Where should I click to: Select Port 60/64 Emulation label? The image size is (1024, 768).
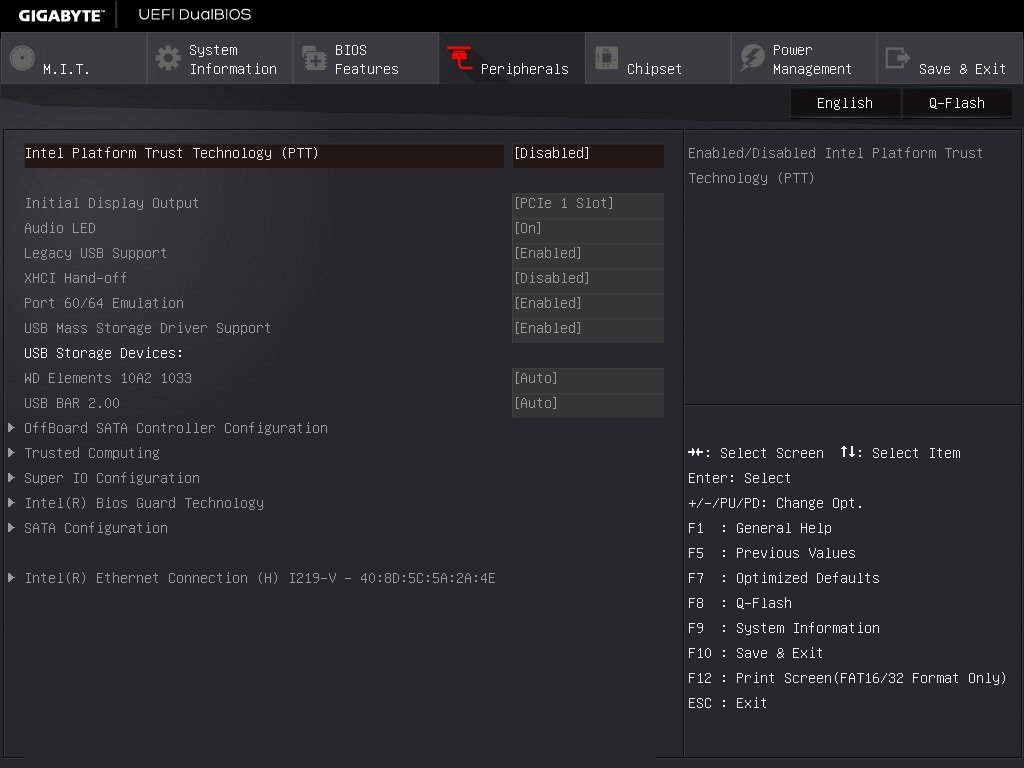pyautogui.click(x=104, y=304)
